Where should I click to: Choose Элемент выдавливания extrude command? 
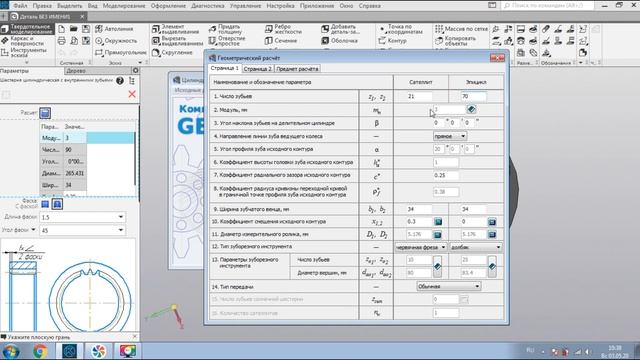tap(176, 29)
